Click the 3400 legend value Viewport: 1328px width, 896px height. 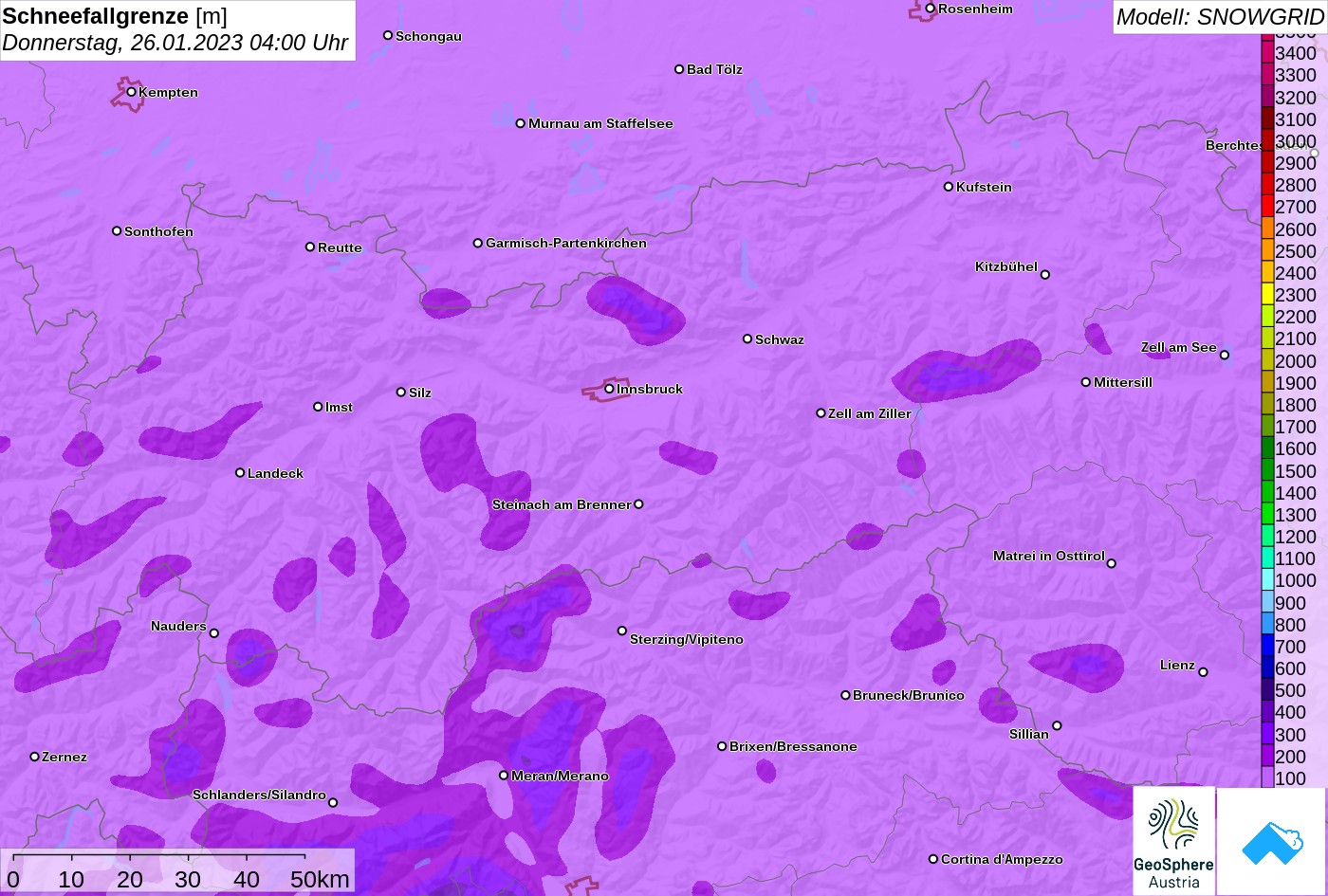(1296, 53)
